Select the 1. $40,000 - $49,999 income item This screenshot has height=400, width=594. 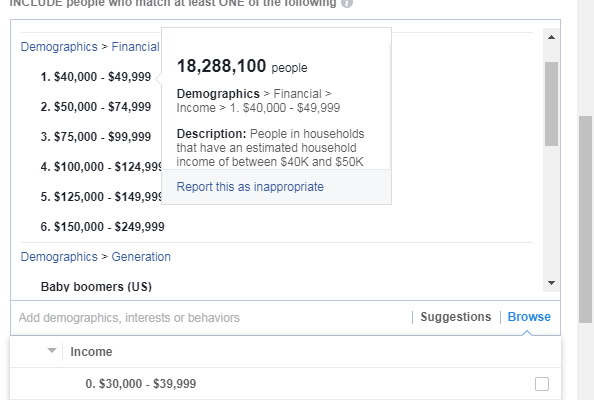(96, 77)
